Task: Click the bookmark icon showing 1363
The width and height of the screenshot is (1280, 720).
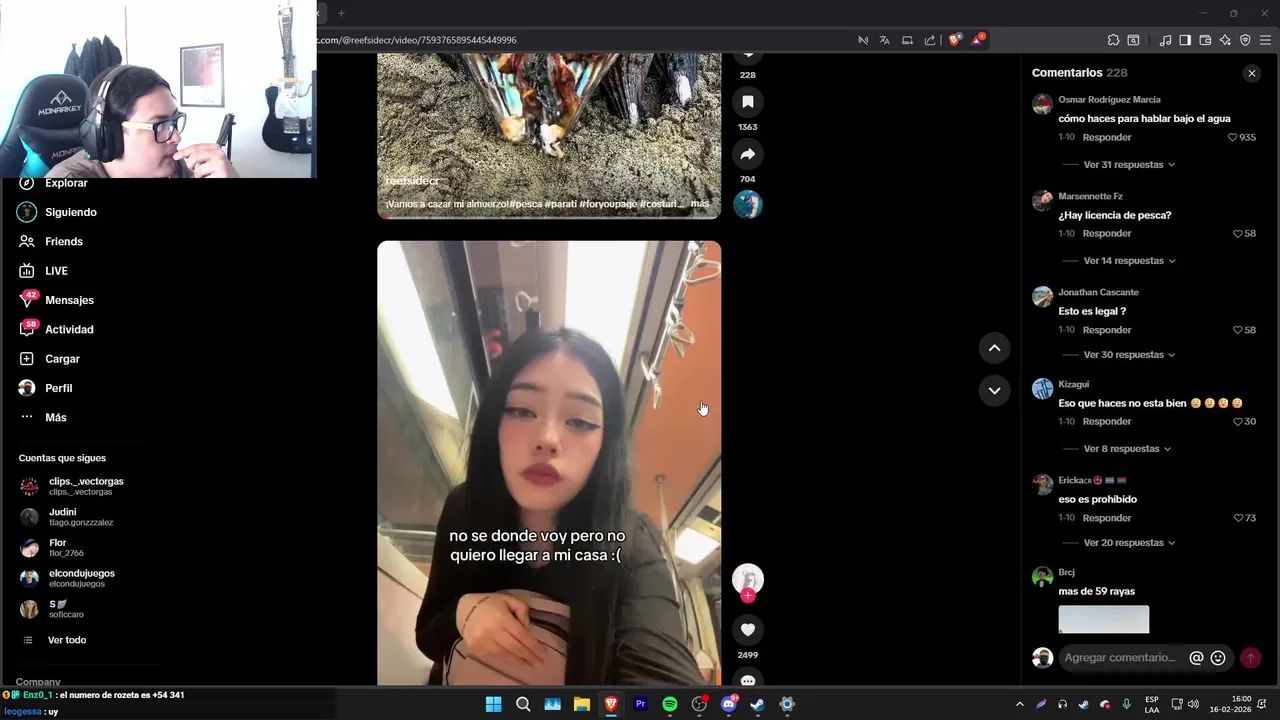Action: (747, 101)
